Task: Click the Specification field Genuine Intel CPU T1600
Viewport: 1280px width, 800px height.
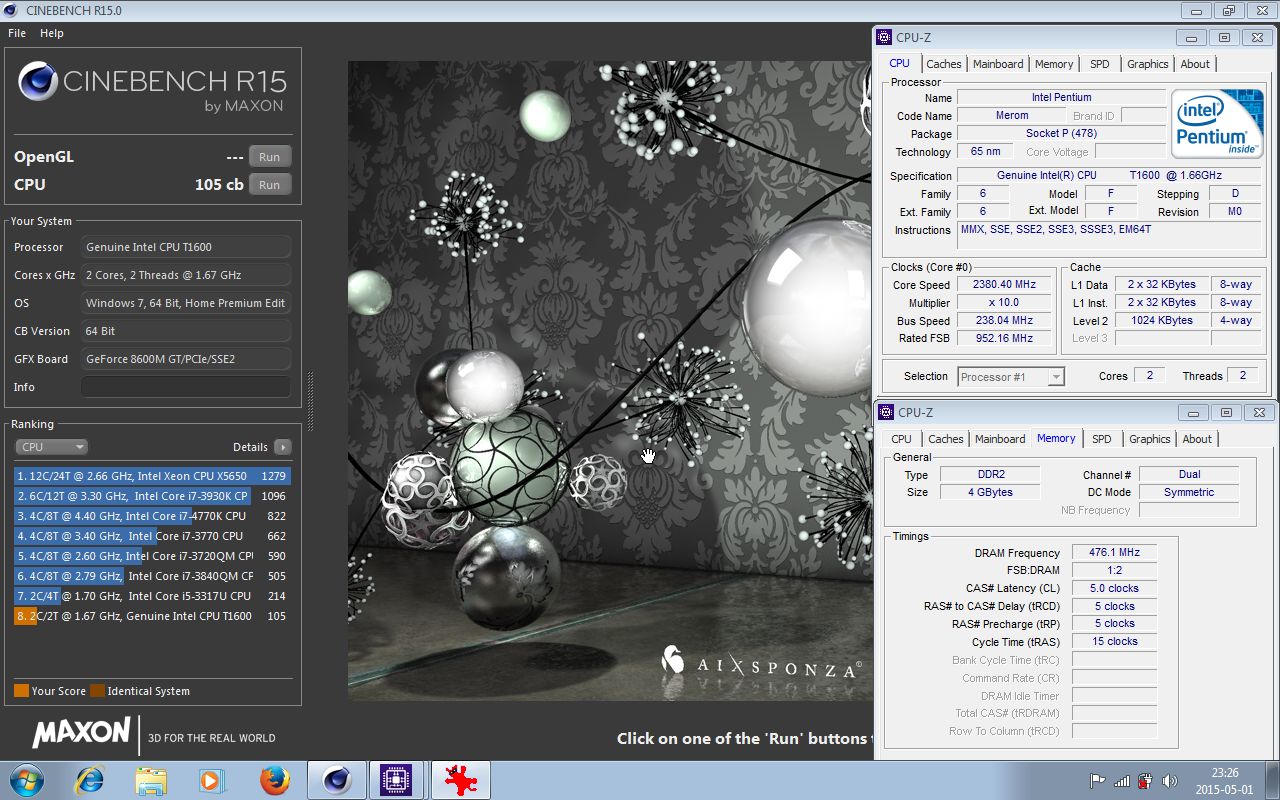Action: pos(1109,176)
